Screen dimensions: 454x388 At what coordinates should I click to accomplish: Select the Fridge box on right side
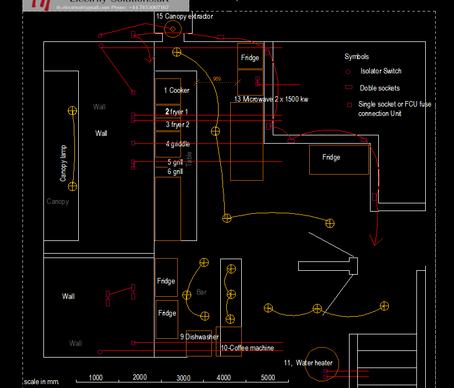coord(339,160)
